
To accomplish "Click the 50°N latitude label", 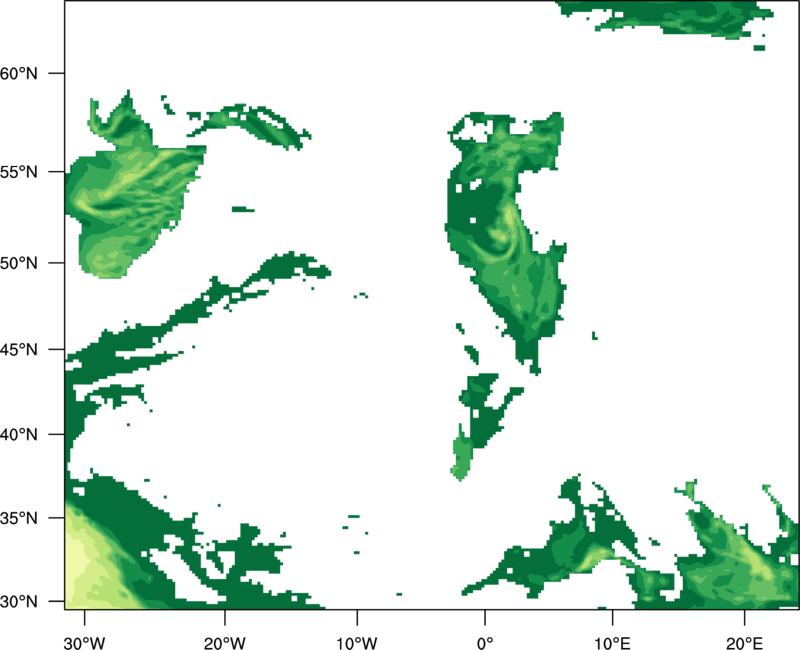I will 19,263.
